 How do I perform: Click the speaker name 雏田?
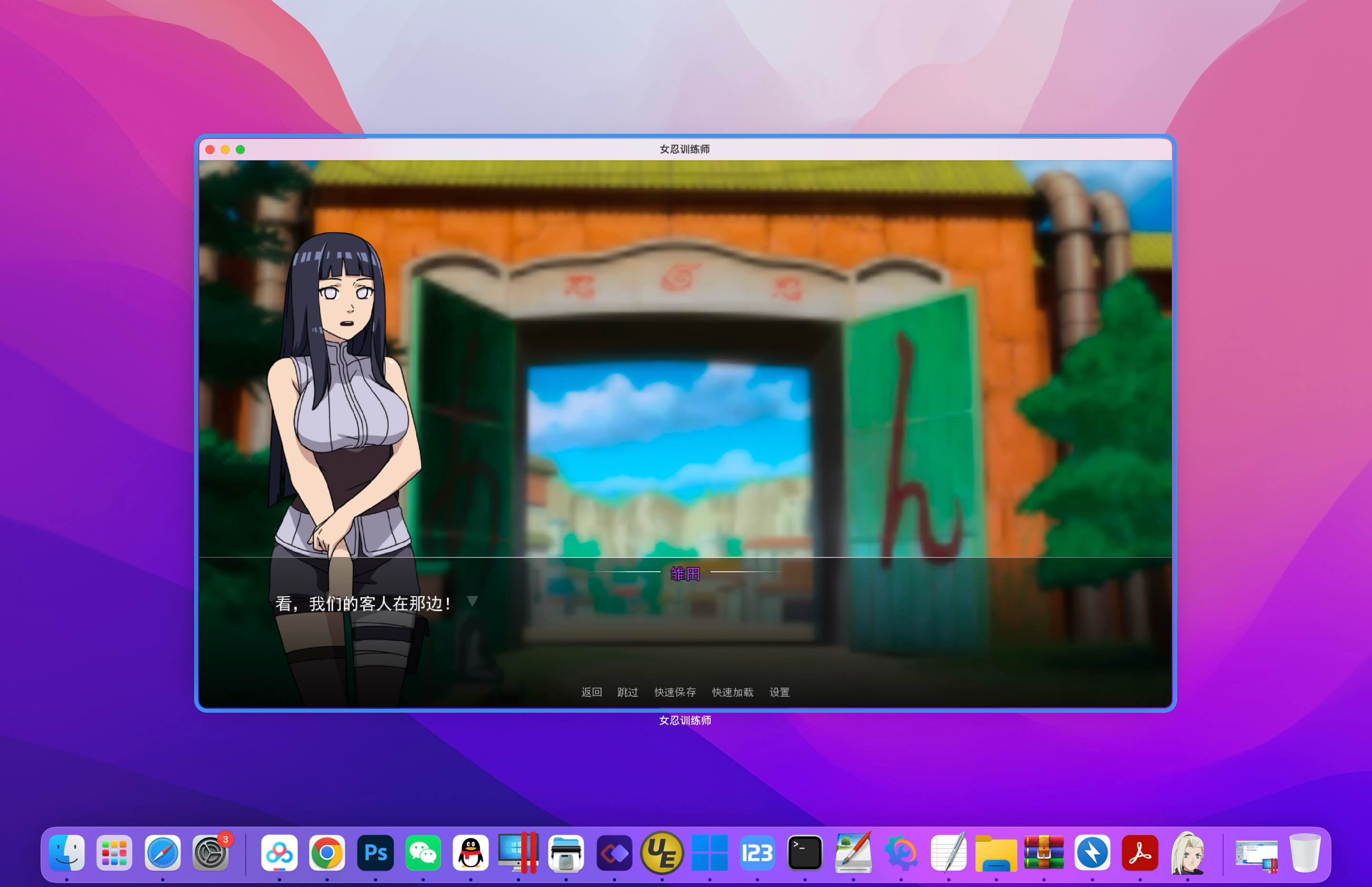coord(685,574)
